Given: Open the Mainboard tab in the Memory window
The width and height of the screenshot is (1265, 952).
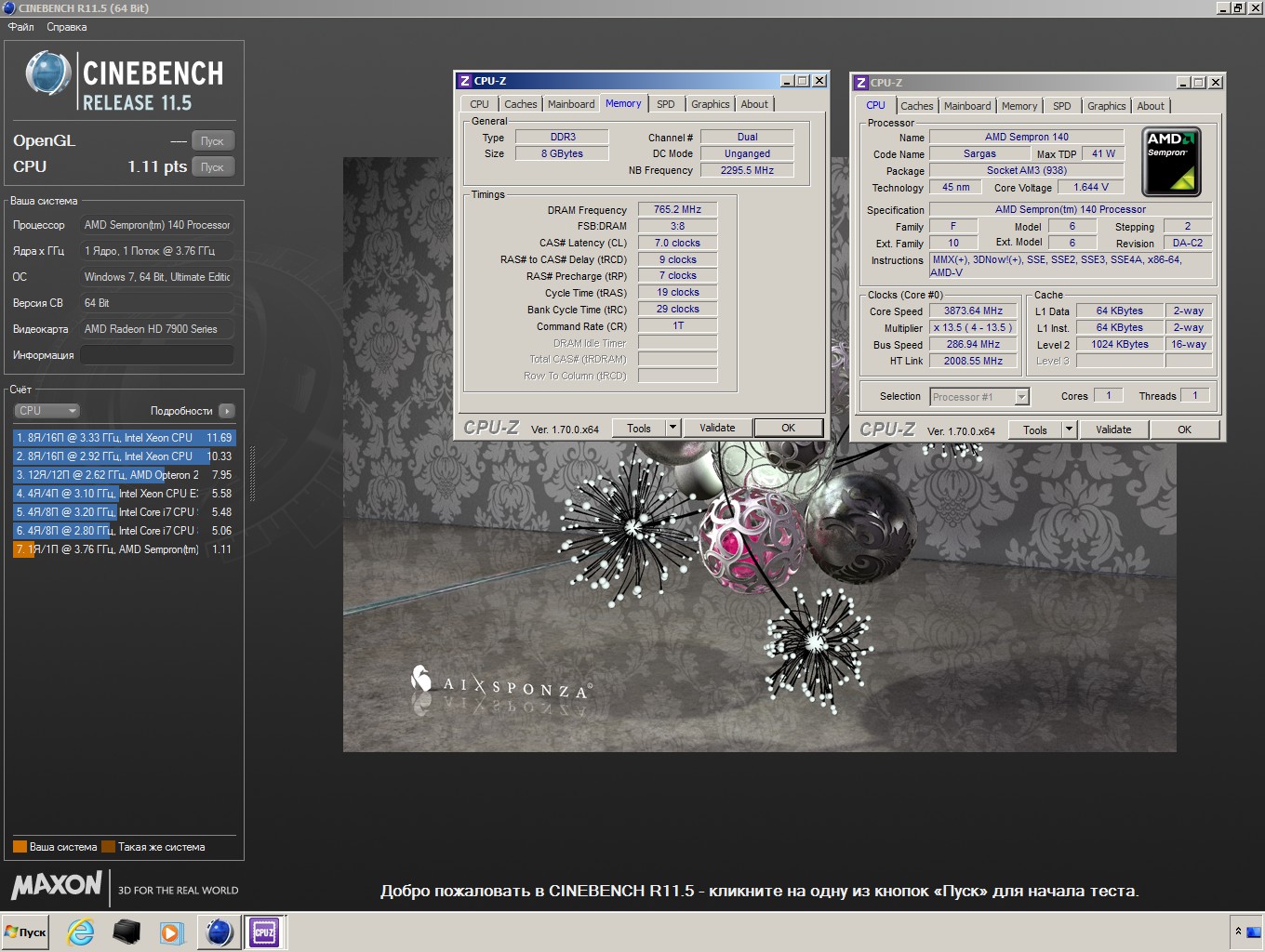Looking at the screenshot, I should [571, 104].
